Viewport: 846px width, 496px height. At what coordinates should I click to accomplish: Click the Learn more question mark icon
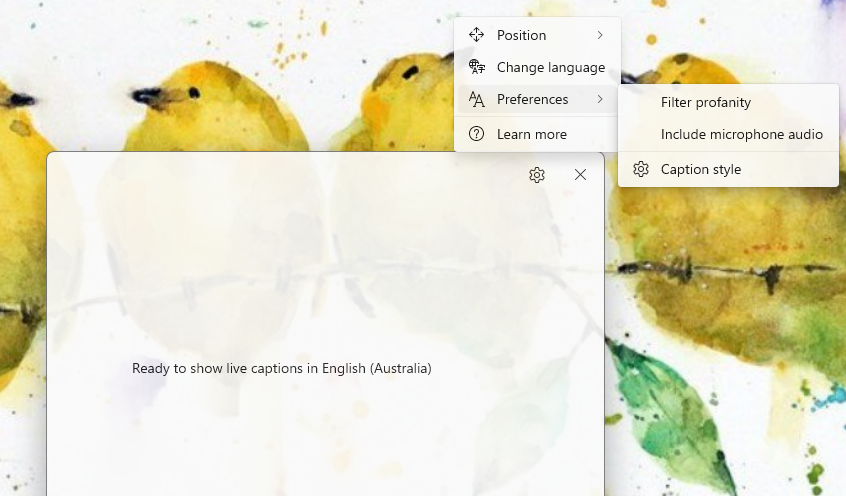477,134
